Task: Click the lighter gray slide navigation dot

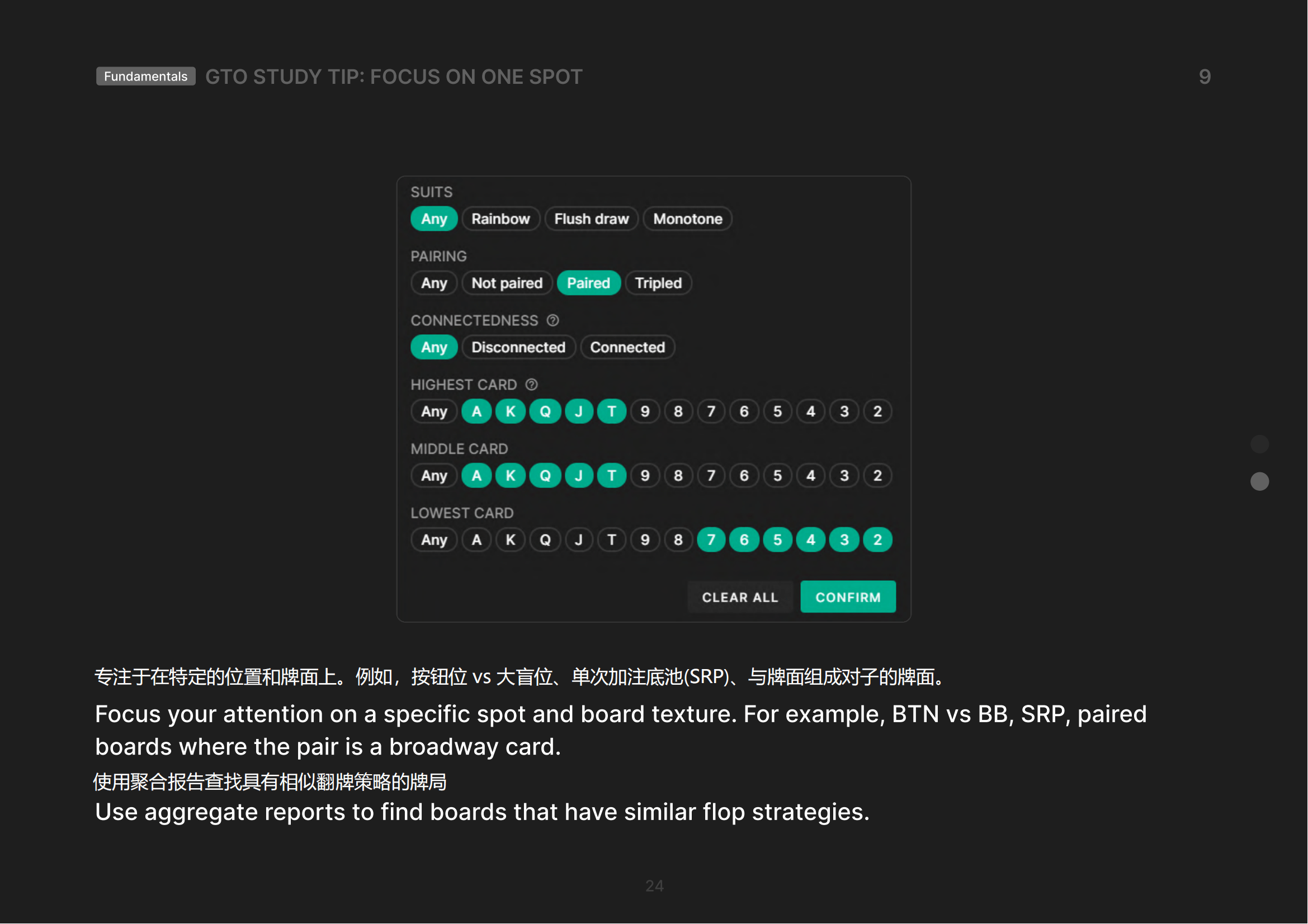Action: (x=1259, y=482)
